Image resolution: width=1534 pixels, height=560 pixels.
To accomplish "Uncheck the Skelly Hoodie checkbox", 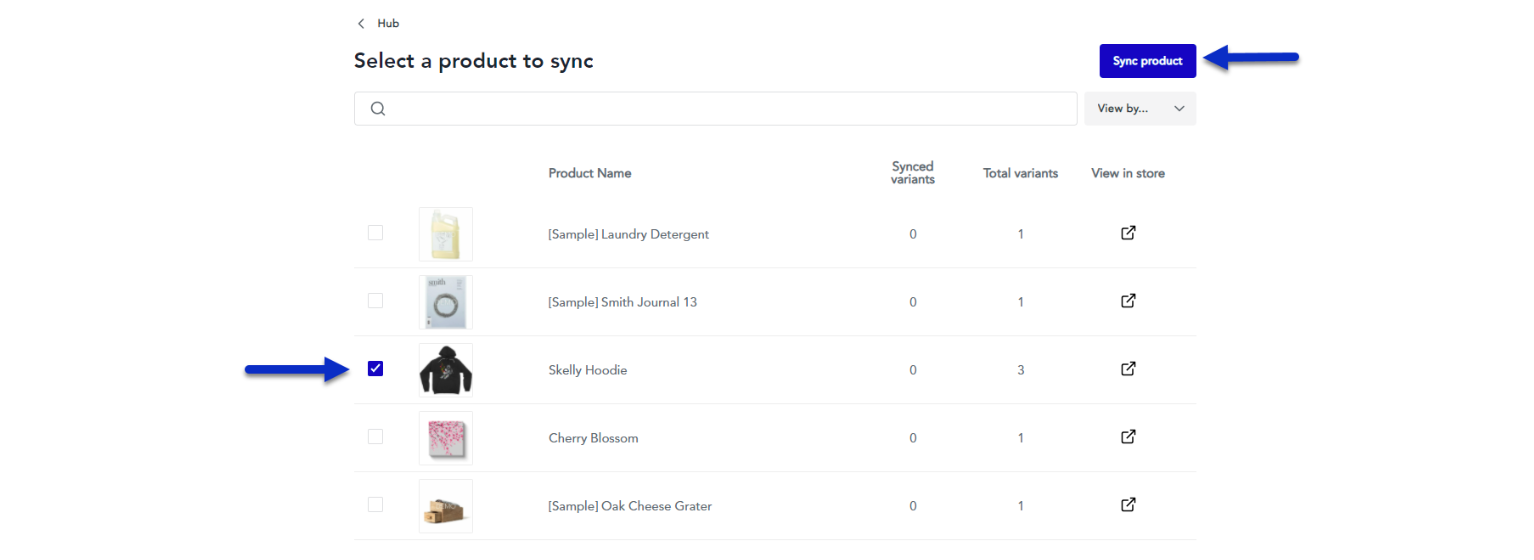I will coord(375,369).
